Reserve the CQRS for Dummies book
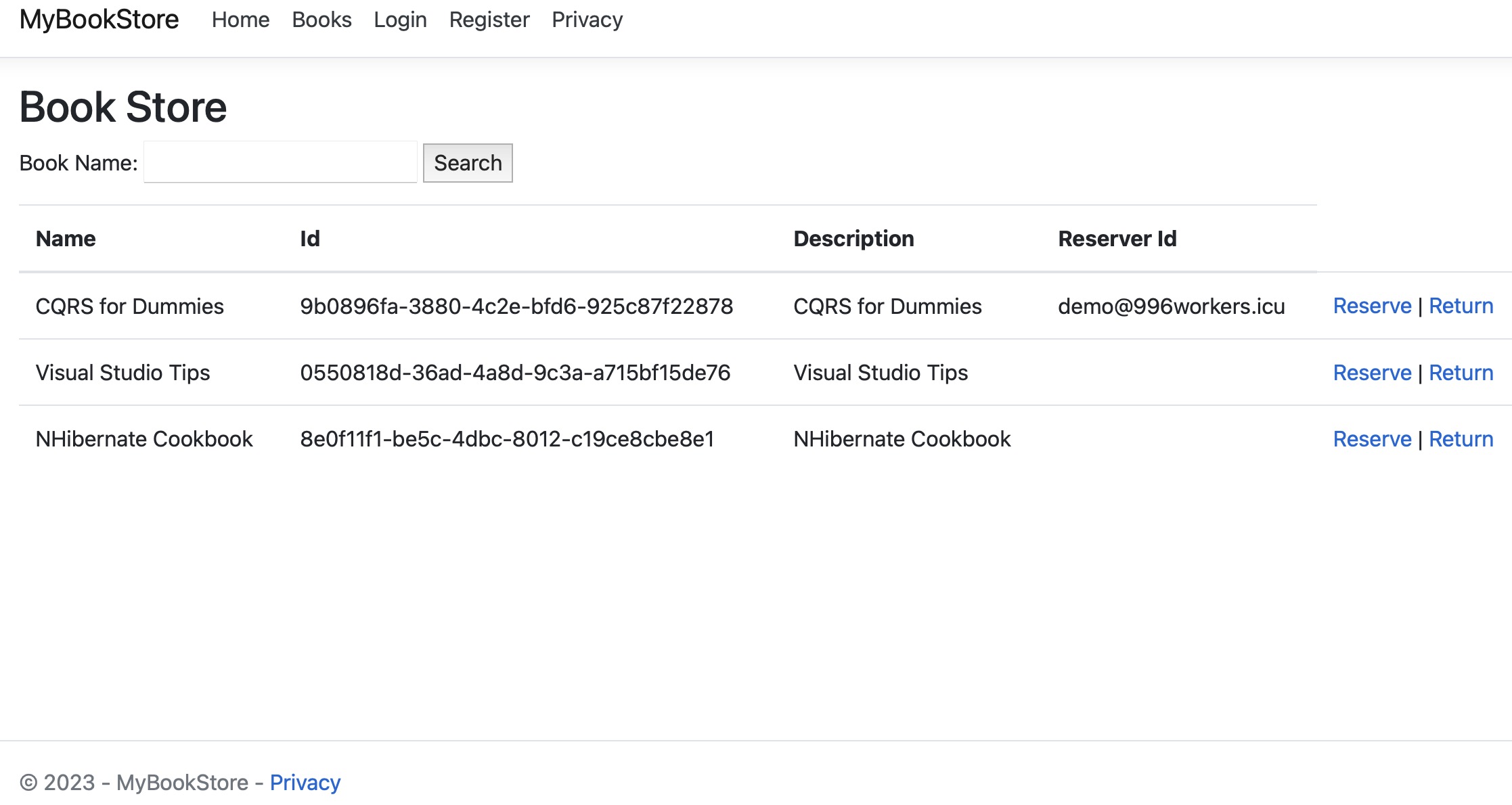 point(1372,306)
